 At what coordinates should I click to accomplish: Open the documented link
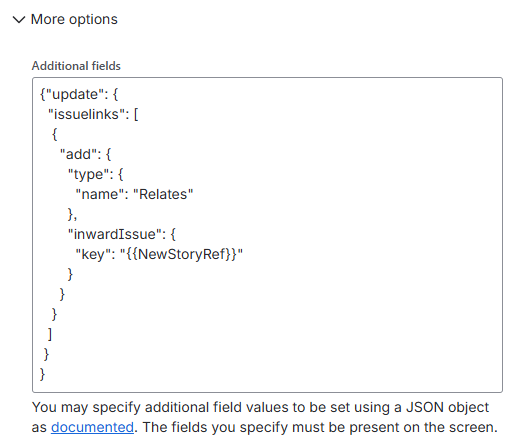point(92,427)
